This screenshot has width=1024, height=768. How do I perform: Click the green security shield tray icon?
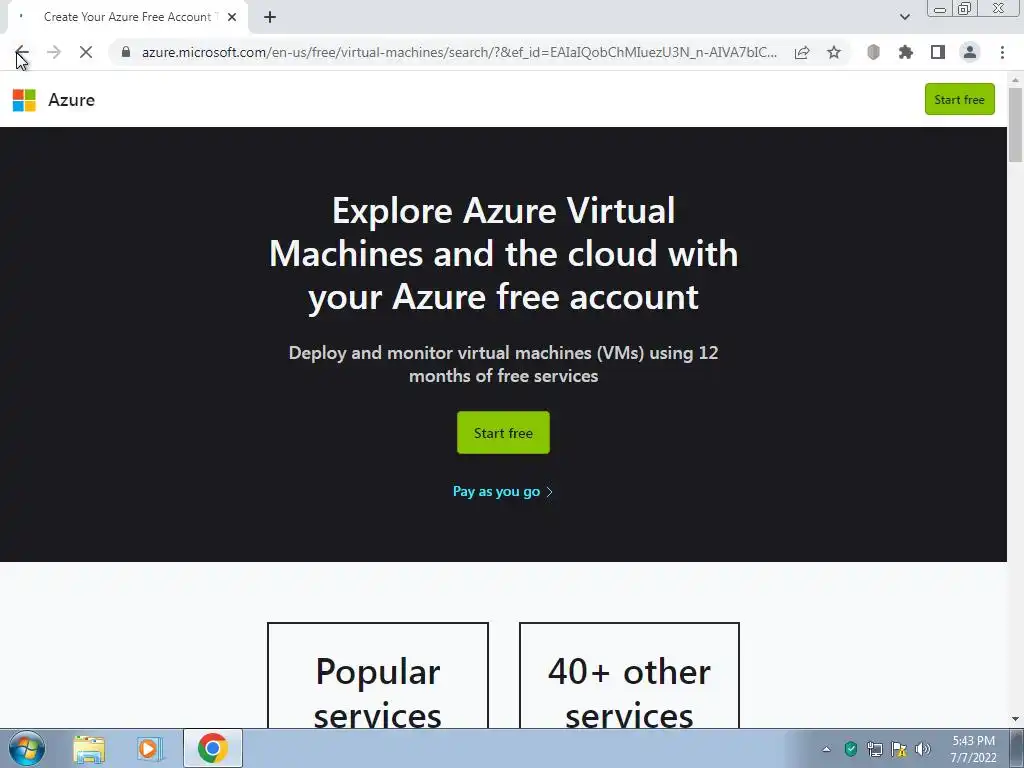[850, 749]
